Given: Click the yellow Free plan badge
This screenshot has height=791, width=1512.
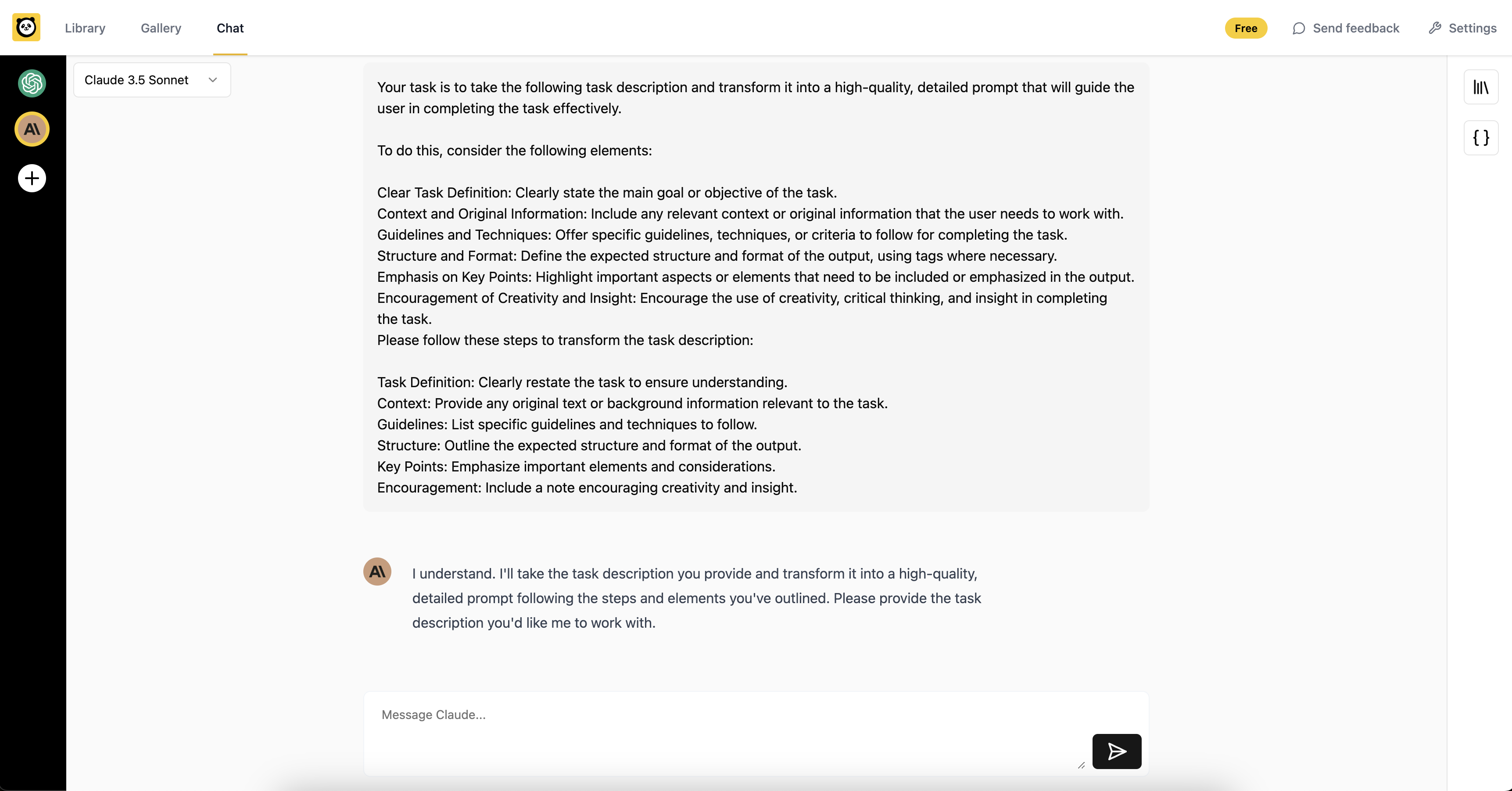Looking at the screenshot, I should [x=1246, y=28].
